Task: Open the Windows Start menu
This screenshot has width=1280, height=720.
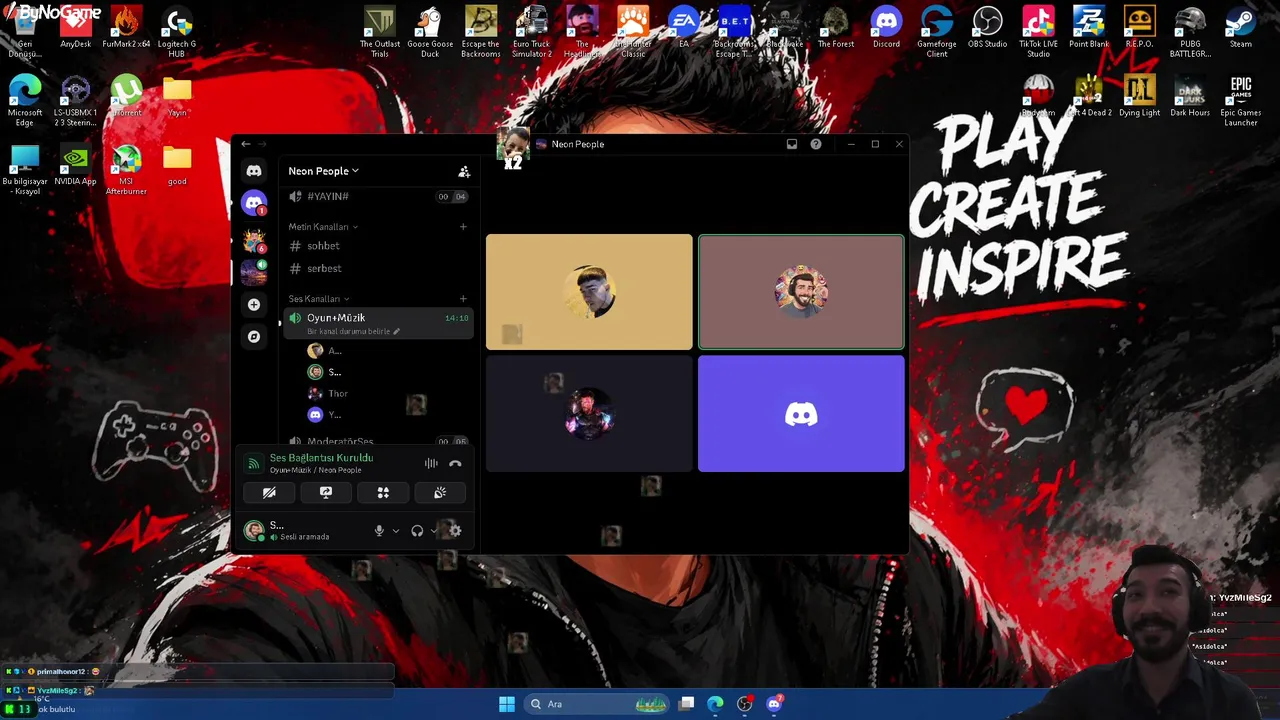Action: pyautogui.click(x=507, y=704)
